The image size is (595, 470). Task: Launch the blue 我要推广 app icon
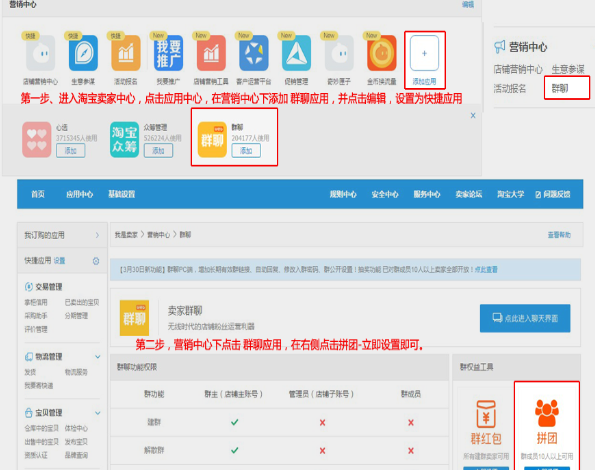point(168,53)
